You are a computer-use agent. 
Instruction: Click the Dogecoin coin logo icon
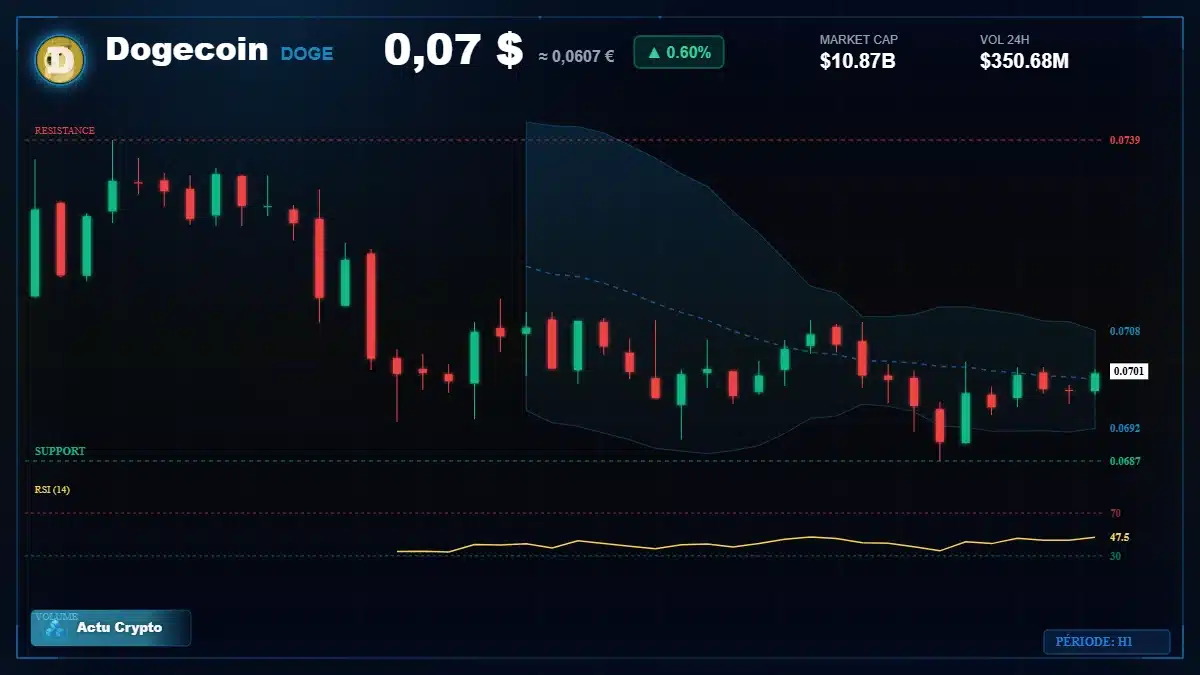tap(60, 60)
